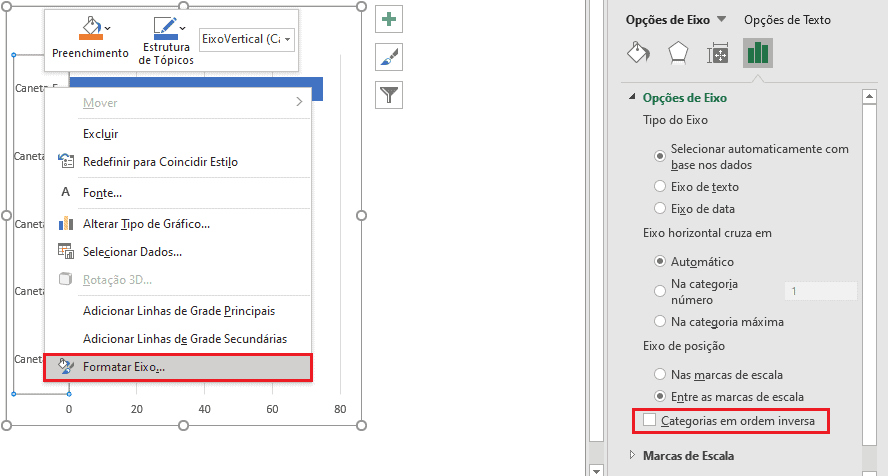Open the Estrutura de Tópicos dropdown arrow
Image resolution: width=888 pixels, height=476 pixels.
point(182,28)
